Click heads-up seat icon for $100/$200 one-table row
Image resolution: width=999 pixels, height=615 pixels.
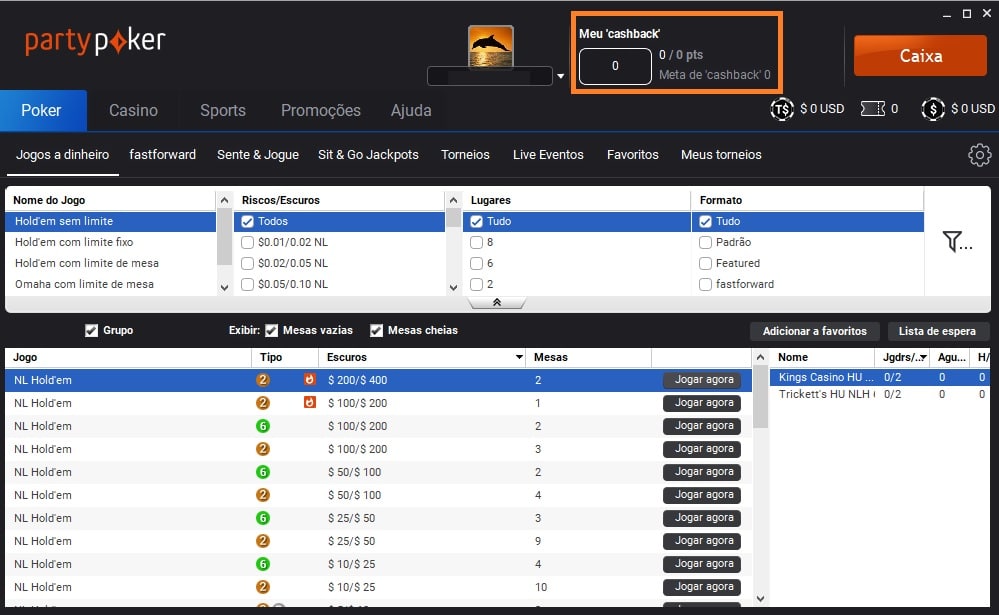point(262,403)
